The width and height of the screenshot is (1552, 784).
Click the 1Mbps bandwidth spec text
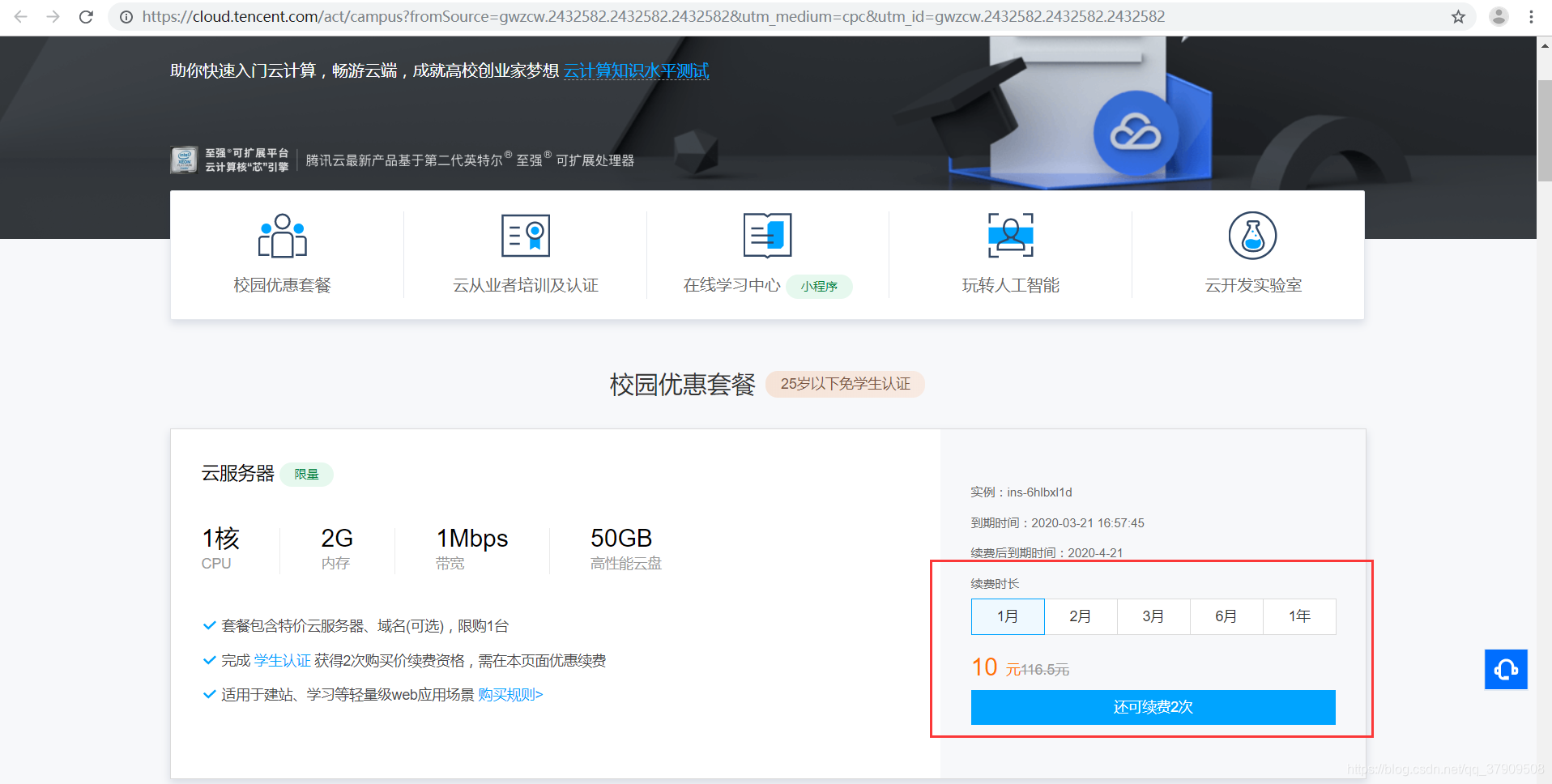click(472, 549)
